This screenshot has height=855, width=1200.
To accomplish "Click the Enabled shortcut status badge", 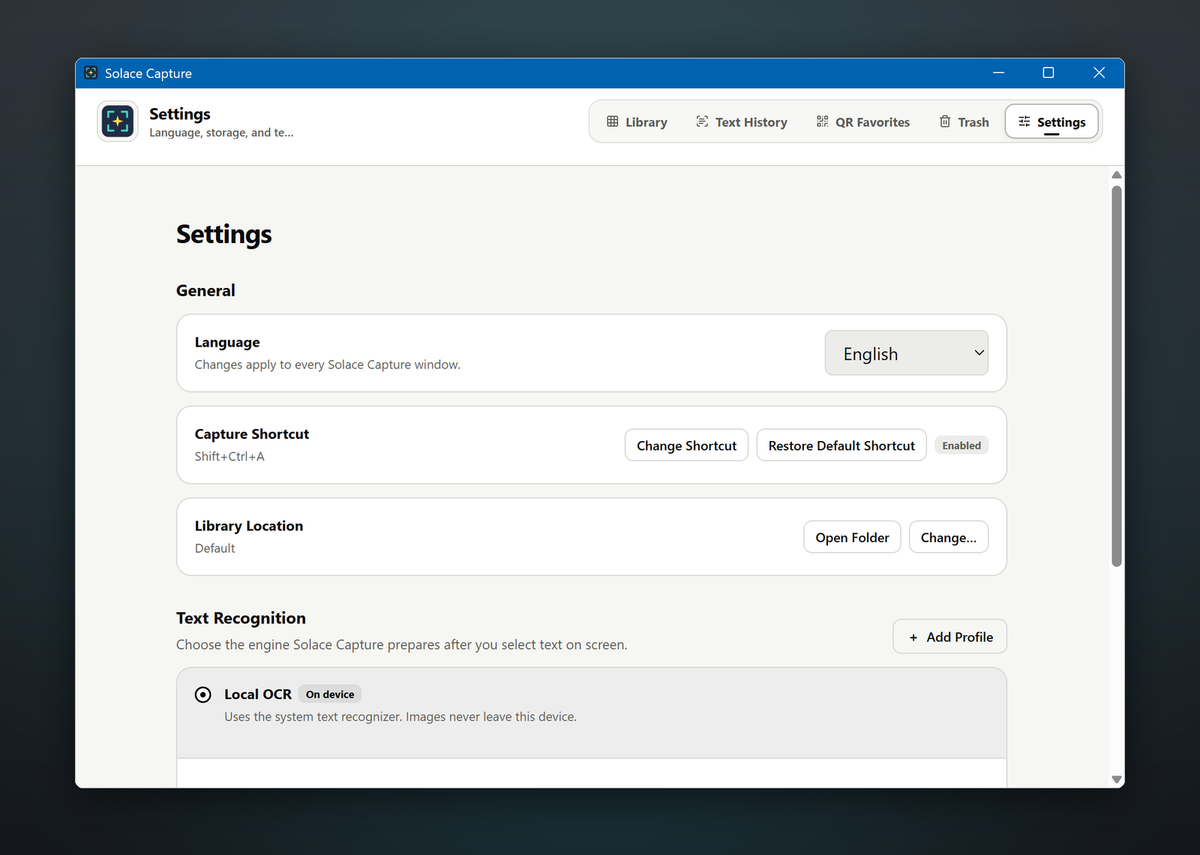I will (961, 445).
